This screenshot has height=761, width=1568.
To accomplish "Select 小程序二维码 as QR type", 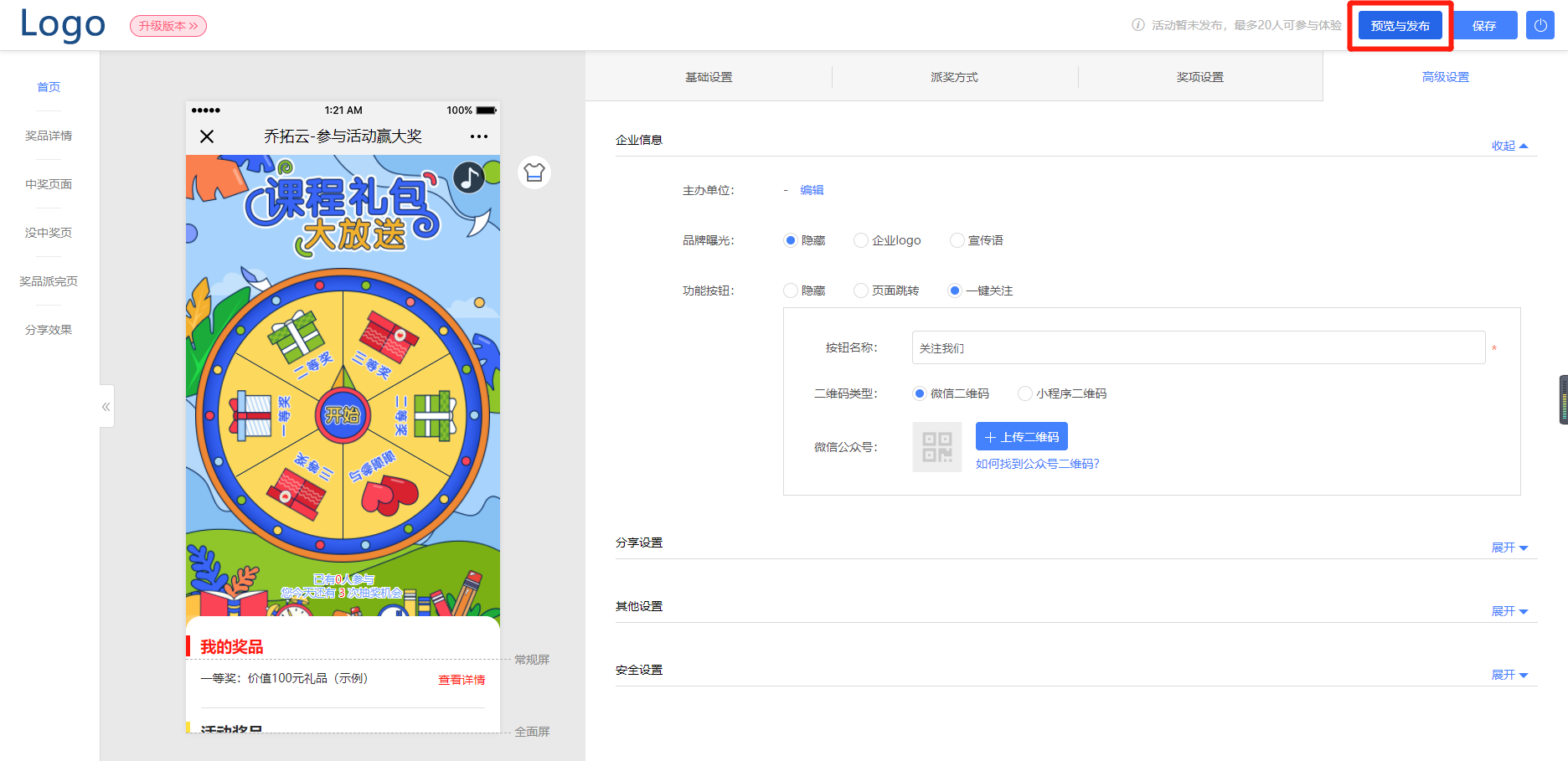I will pos(1063,393).
